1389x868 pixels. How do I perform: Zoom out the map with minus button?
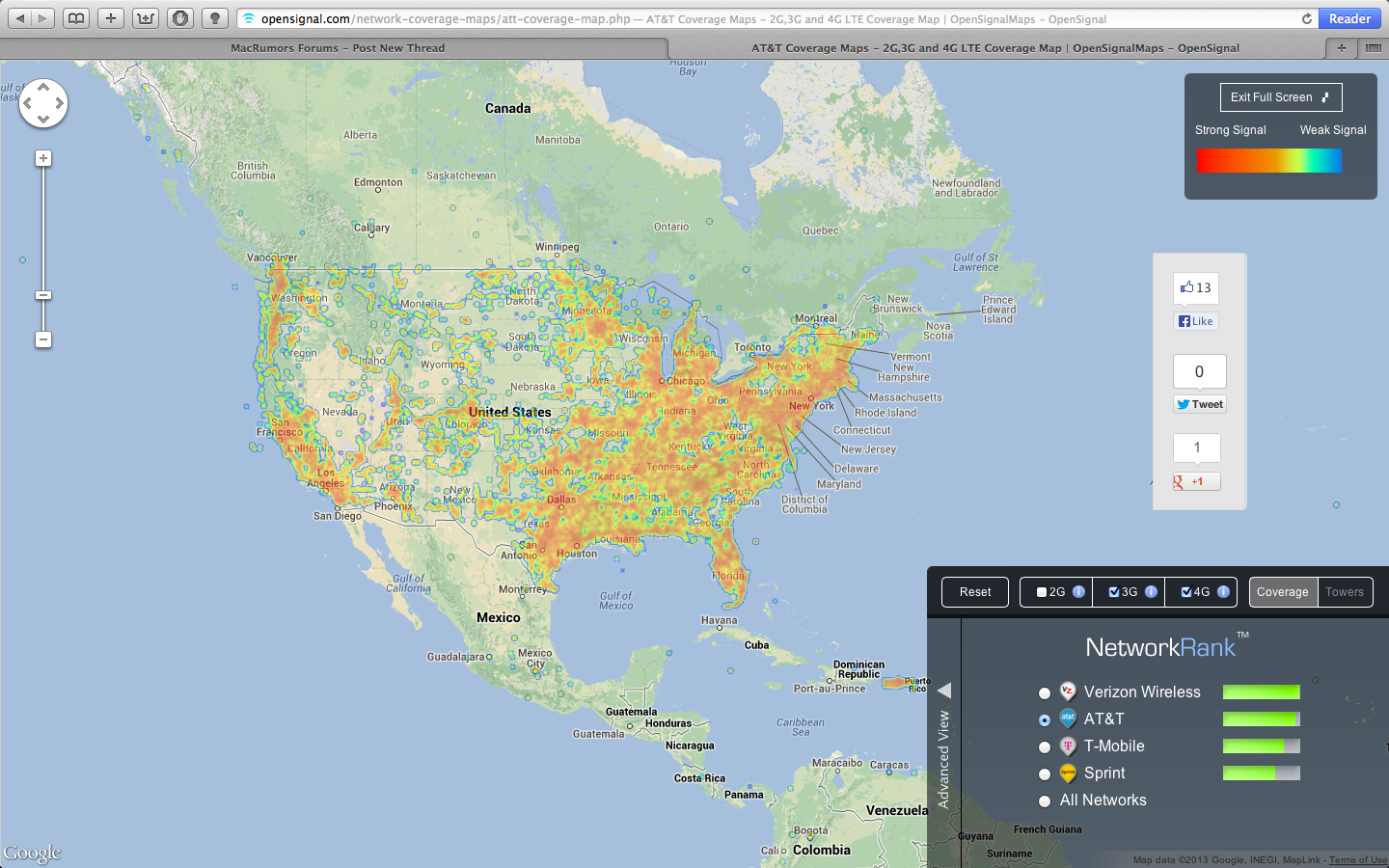43,339
